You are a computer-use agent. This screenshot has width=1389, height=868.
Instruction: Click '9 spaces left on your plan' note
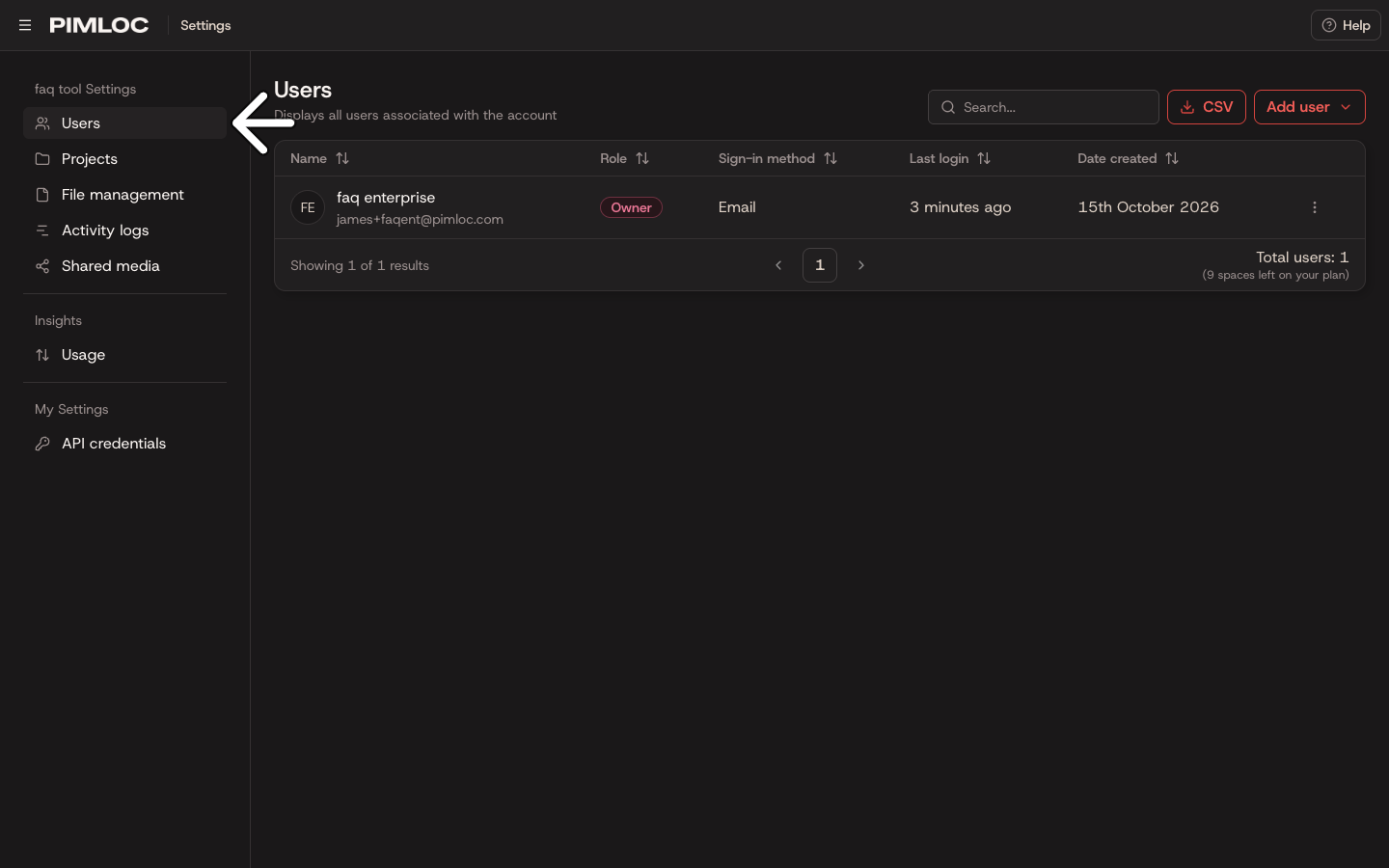click(1275, 275)
